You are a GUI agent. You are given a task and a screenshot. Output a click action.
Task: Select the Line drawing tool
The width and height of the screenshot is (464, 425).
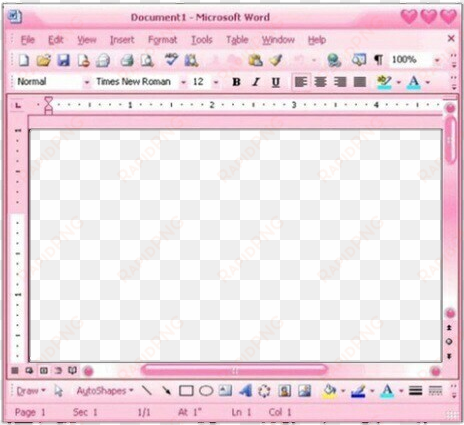(x=147, y=390)
